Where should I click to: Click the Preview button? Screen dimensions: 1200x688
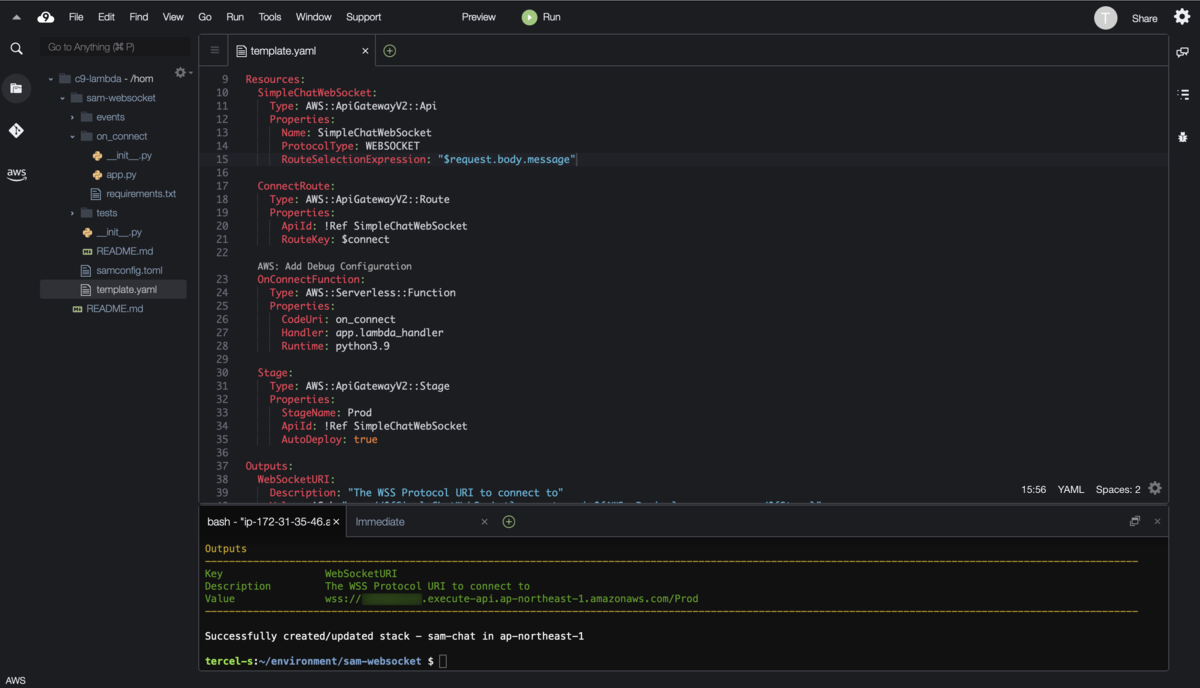coord(479,17)
